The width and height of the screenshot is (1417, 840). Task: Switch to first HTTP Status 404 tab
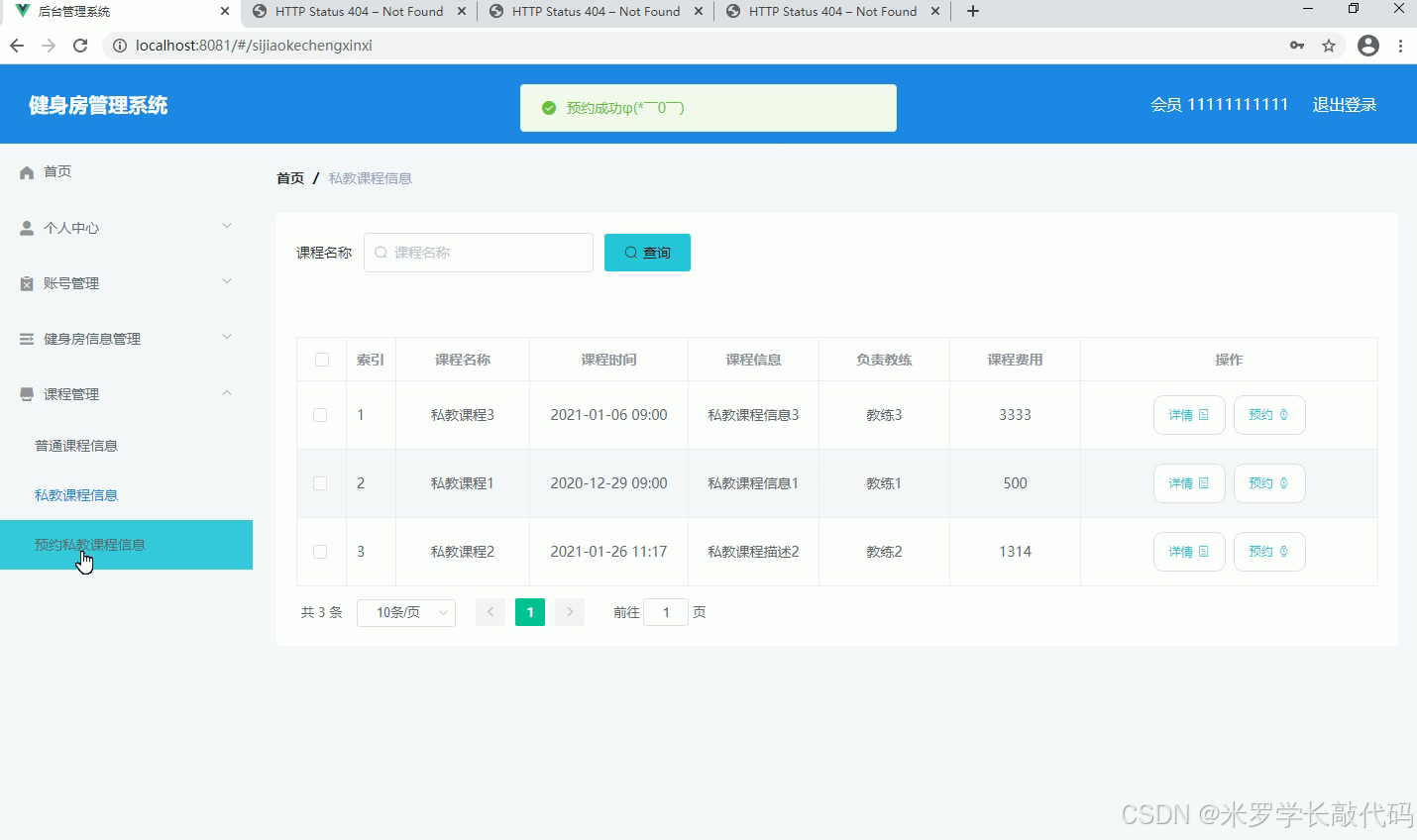click(x=359, y=12)
